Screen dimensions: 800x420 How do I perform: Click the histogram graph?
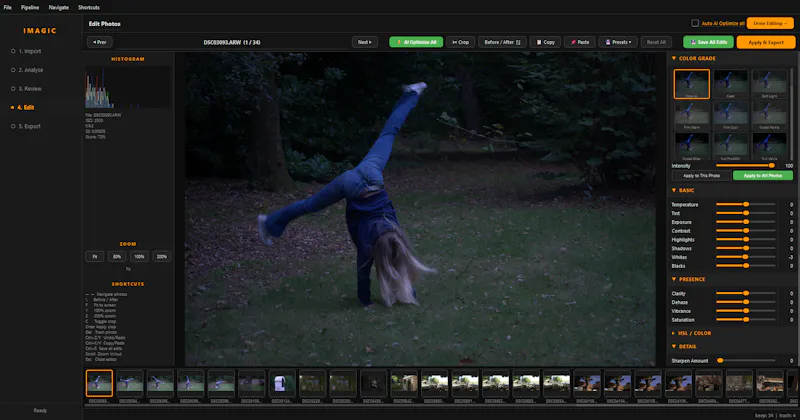(128, 87)
